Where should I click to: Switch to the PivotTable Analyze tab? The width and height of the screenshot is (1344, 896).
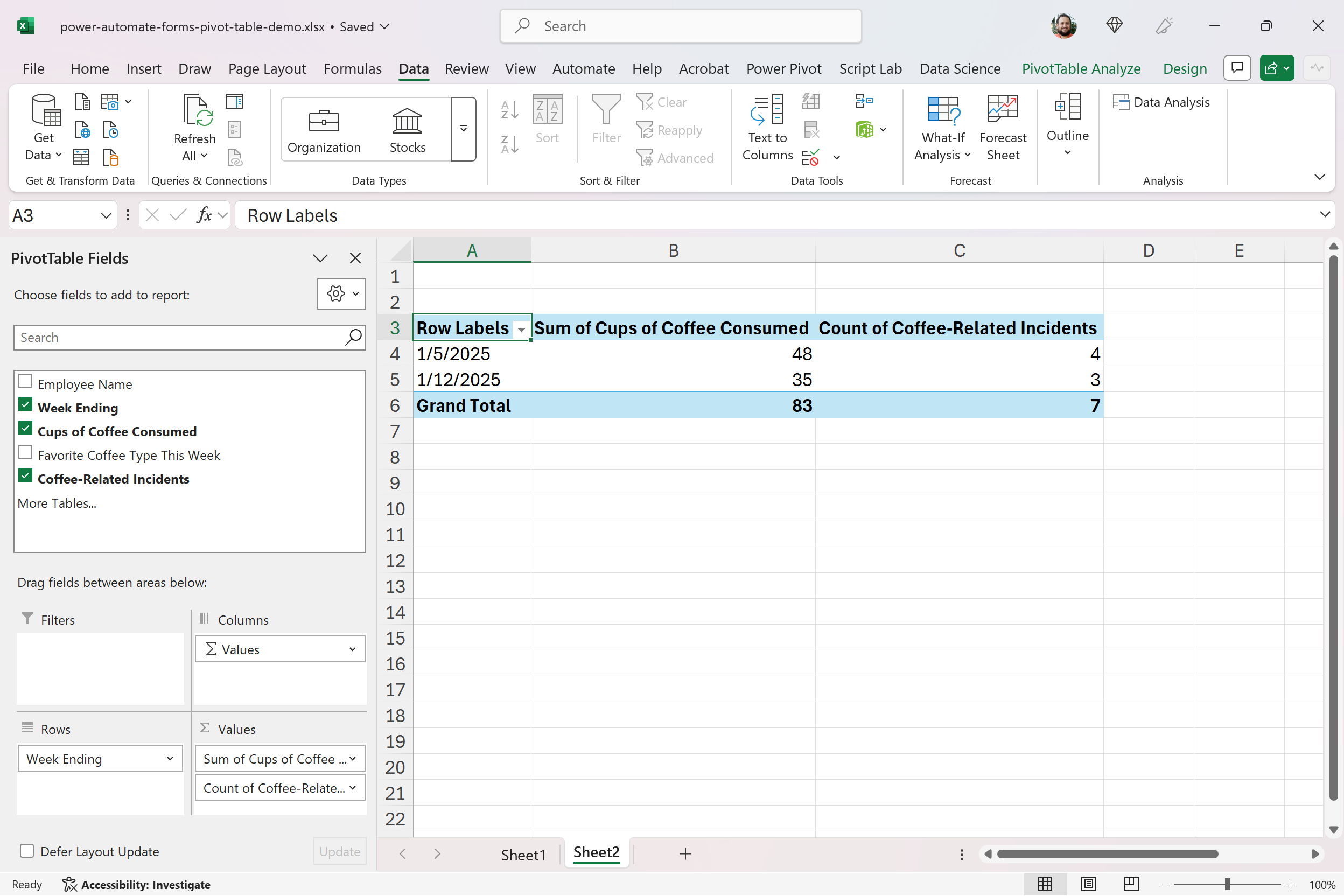[1081, 68]
